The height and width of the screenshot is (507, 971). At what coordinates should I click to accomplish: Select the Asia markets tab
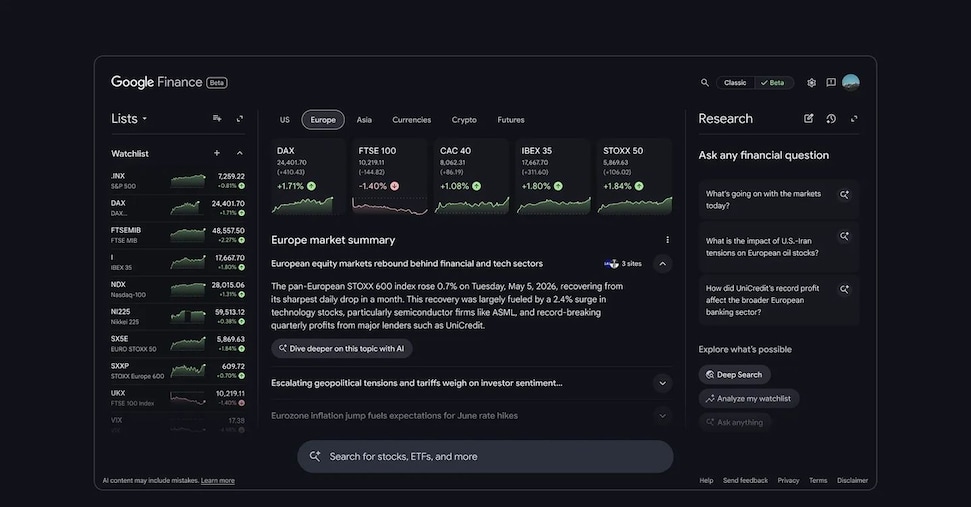tap(364, 119)
